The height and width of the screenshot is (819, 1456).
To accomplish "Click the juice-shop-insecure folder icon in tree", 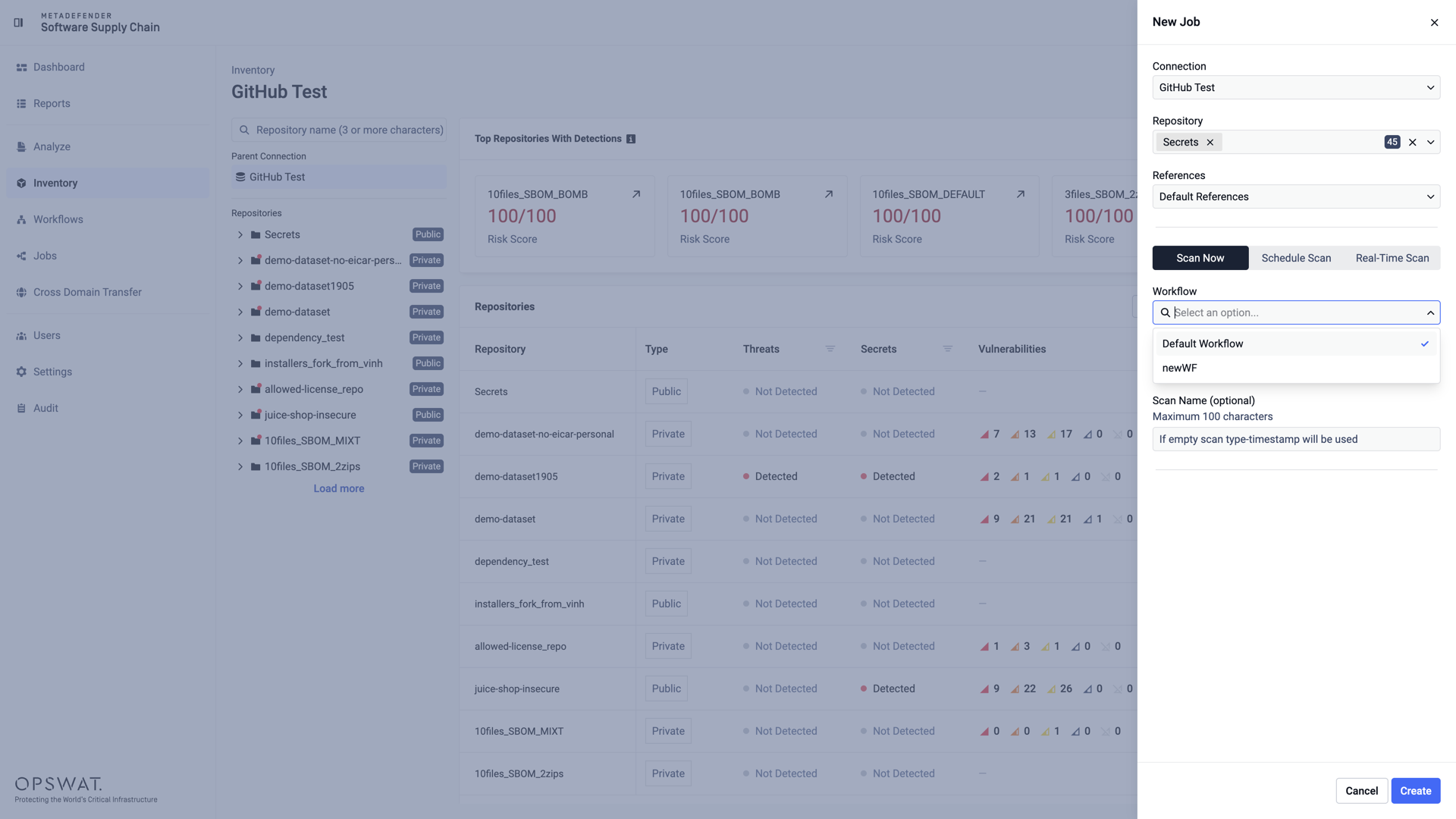I will pos(256,415).
